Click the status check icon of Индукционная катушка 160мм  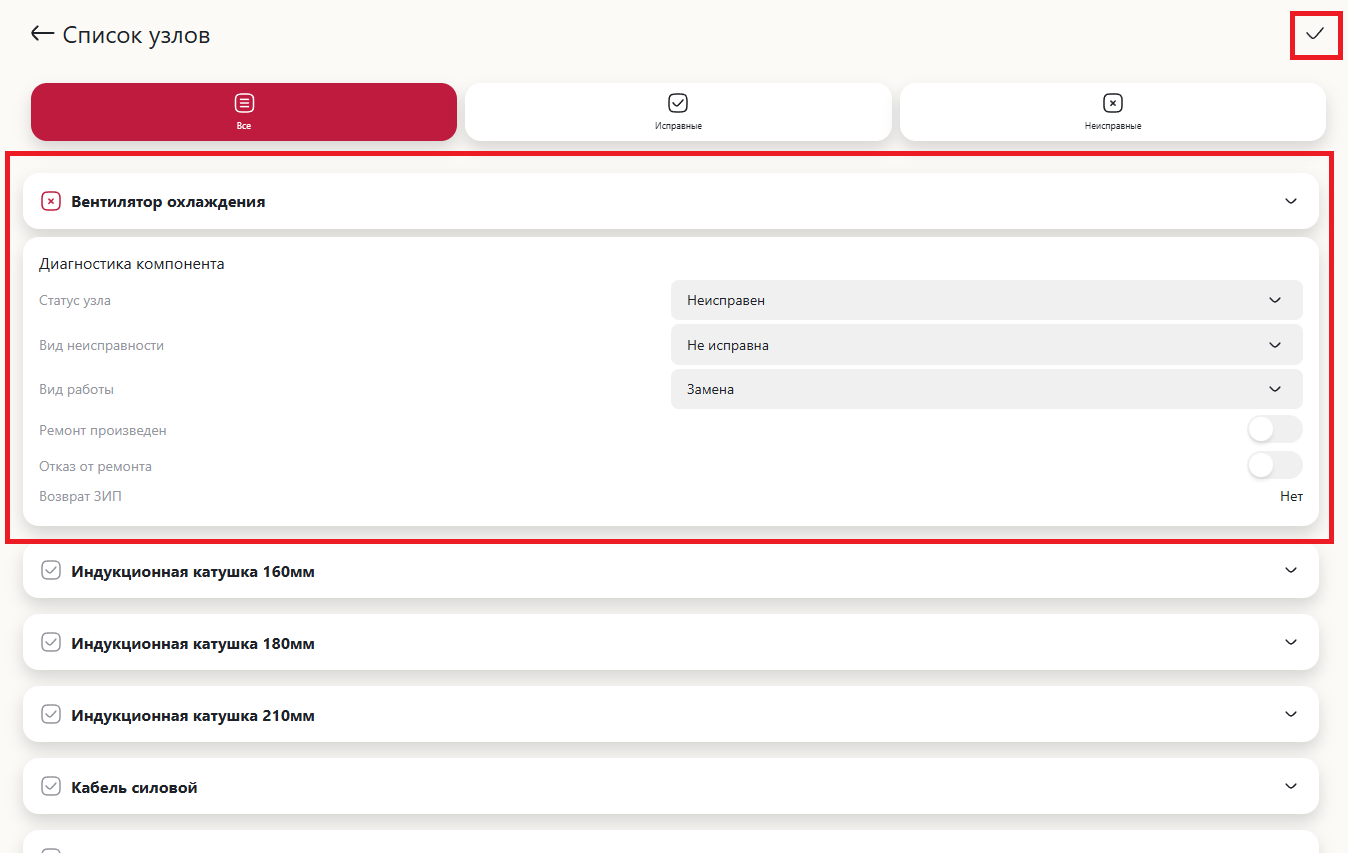point(51,570)
